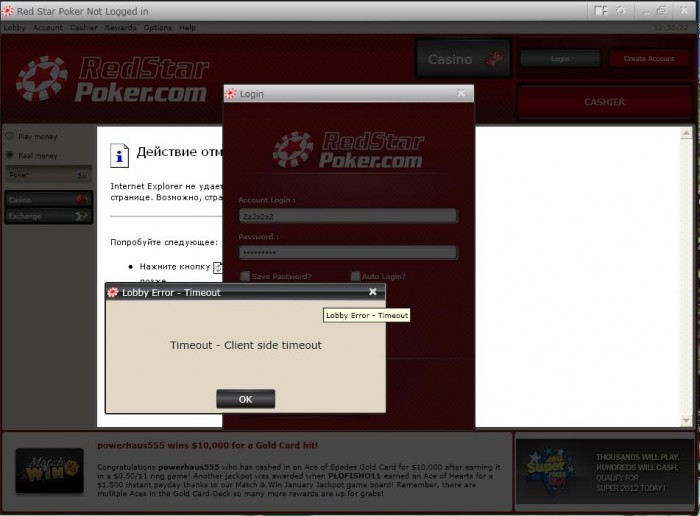Click the Login button in the header
700x516 pixels.
tap(560, 58)
